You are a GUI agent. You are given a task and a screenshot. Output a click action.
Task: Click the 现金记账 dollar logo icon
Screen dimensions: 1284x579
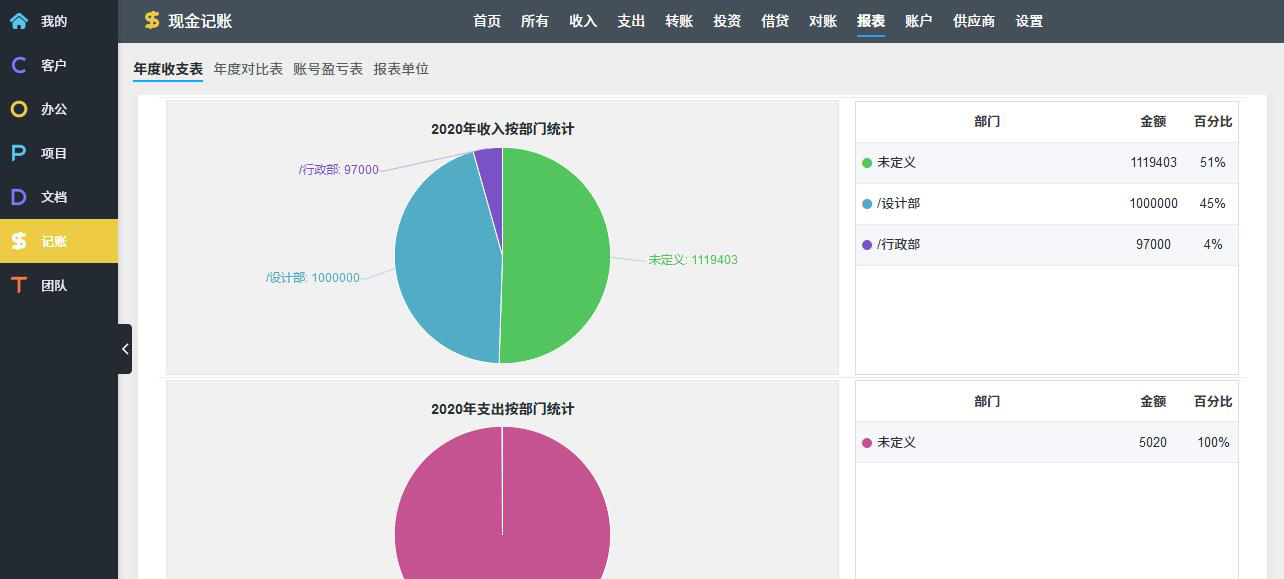152,20
